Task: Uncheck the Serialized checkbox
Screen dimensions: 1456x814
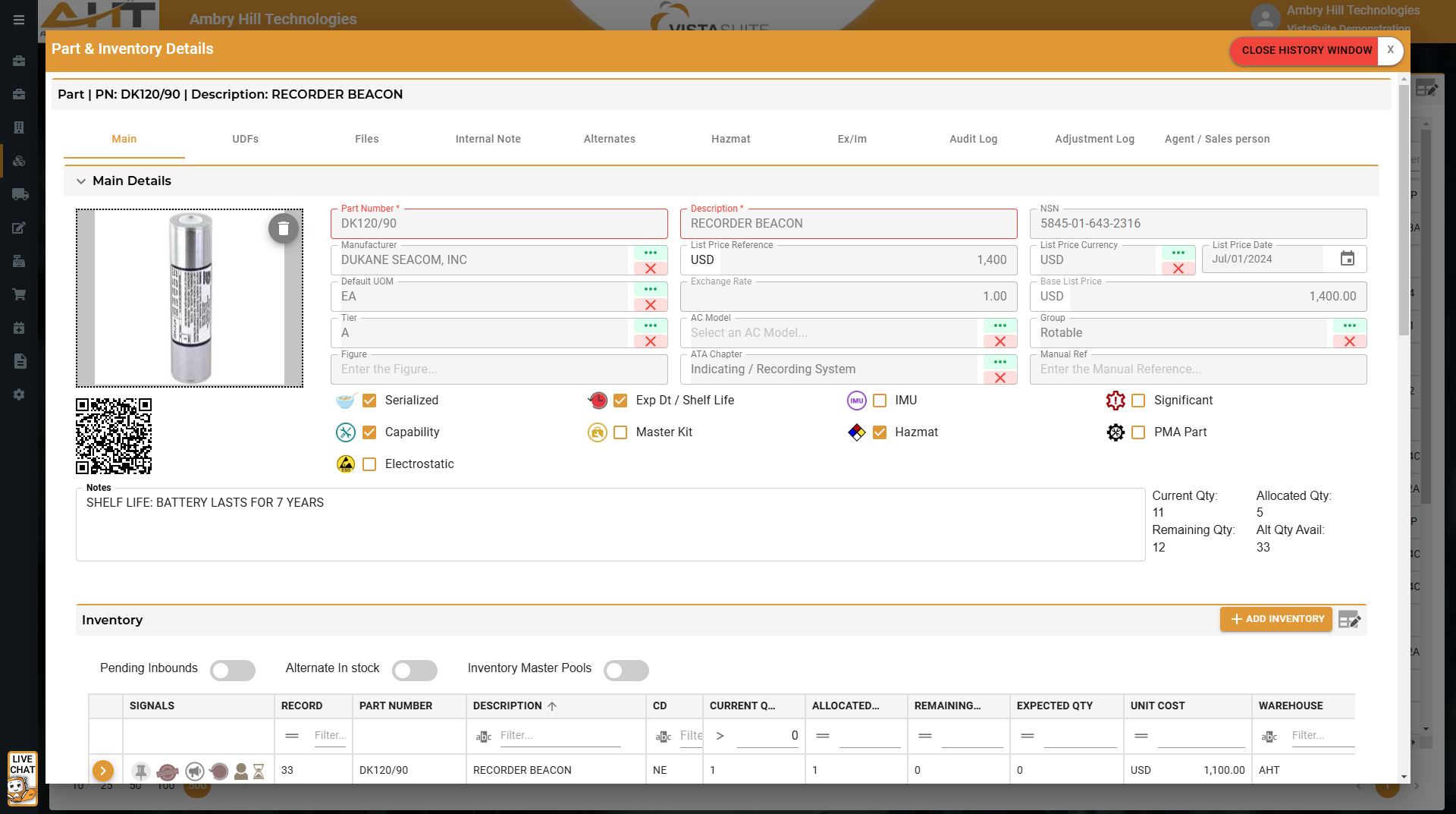Action: [x=369, y=401]
